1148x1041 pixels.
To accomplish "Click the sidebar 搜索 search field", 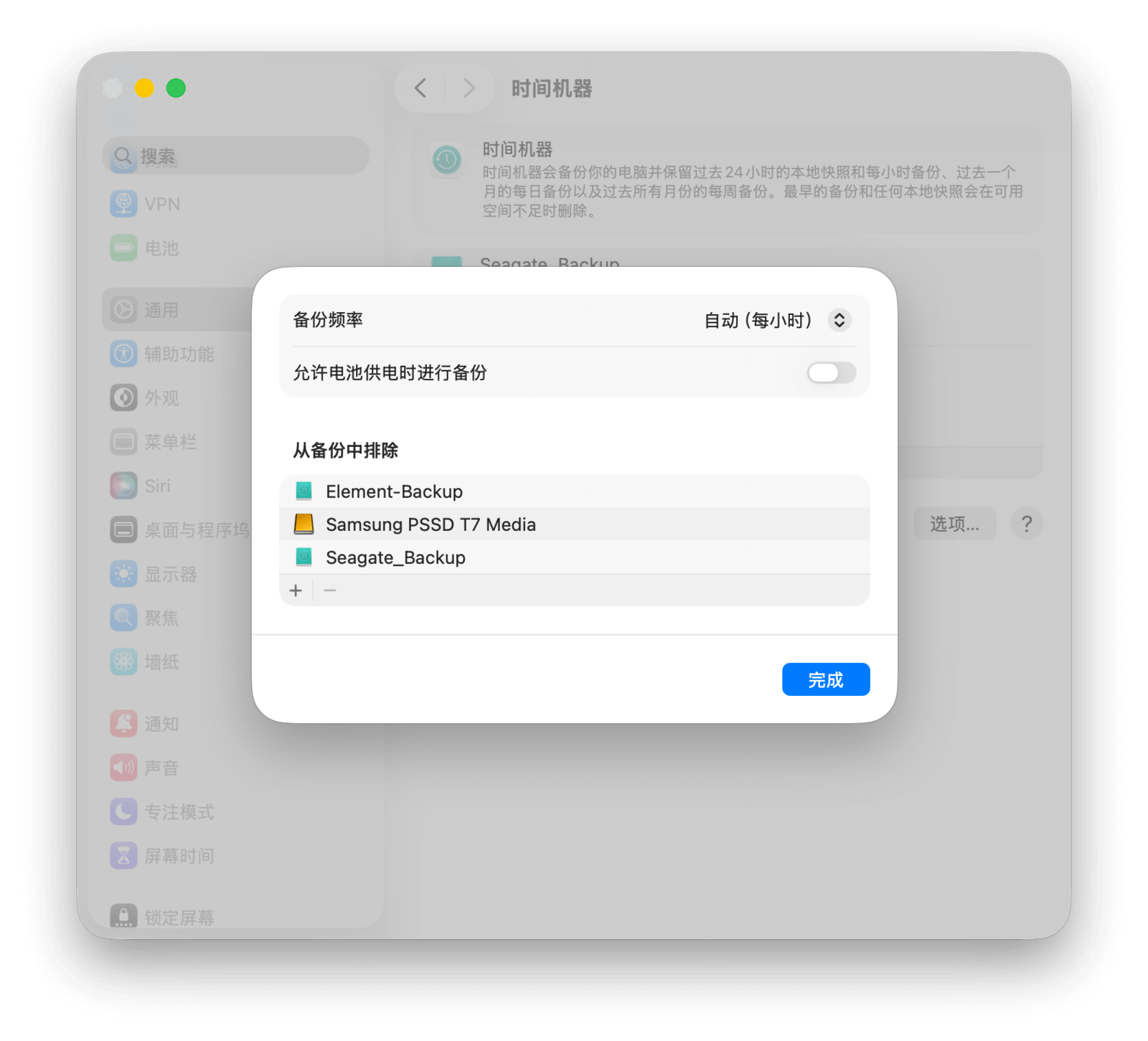I will pyautogui.click(x=235, y=156).
